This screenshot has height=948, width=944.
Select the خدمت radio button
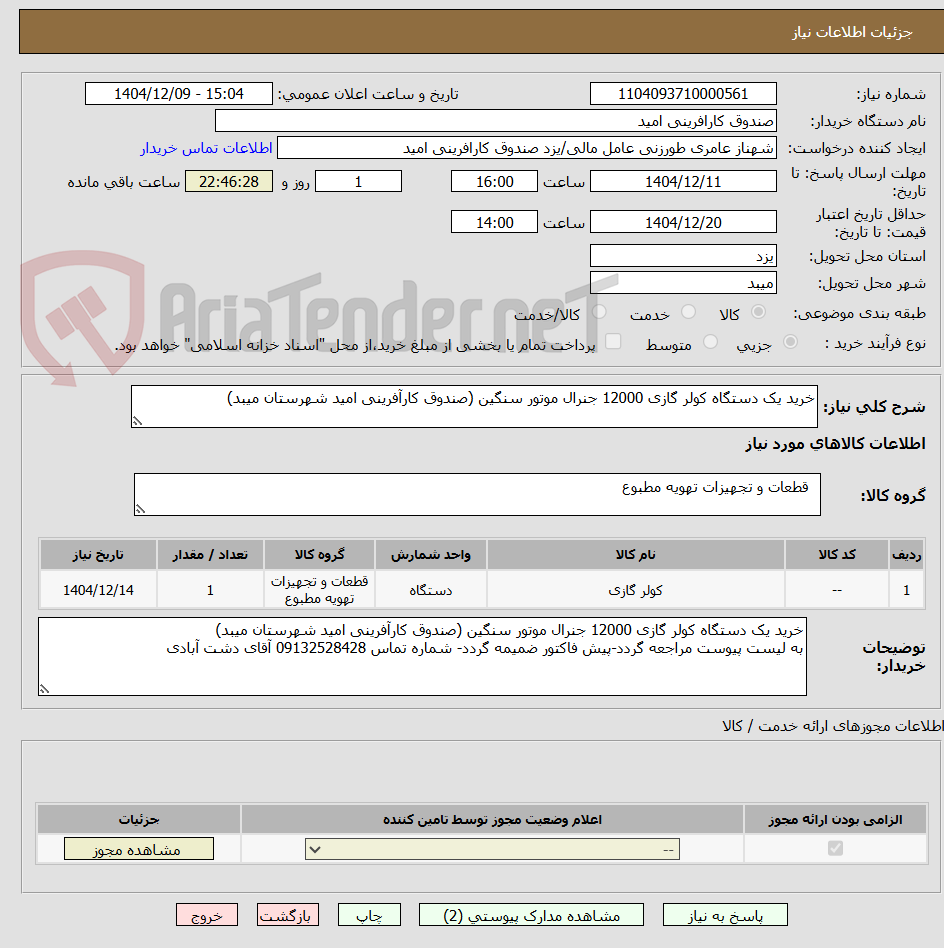(x=688, y=313)
